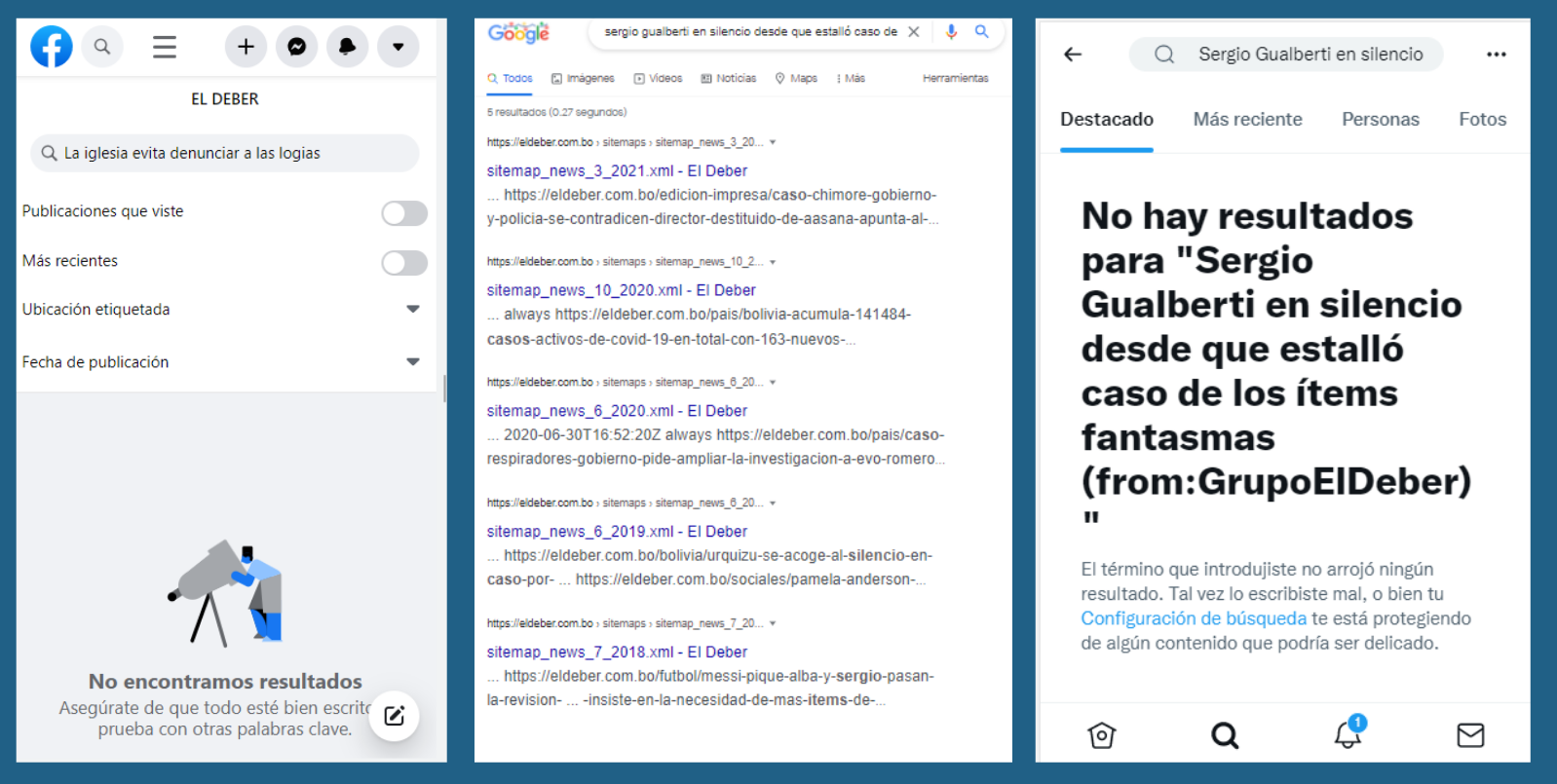Tap the Facebook plus create icon
Viewport: 1557px width, 784px height.
coord(246,46)
